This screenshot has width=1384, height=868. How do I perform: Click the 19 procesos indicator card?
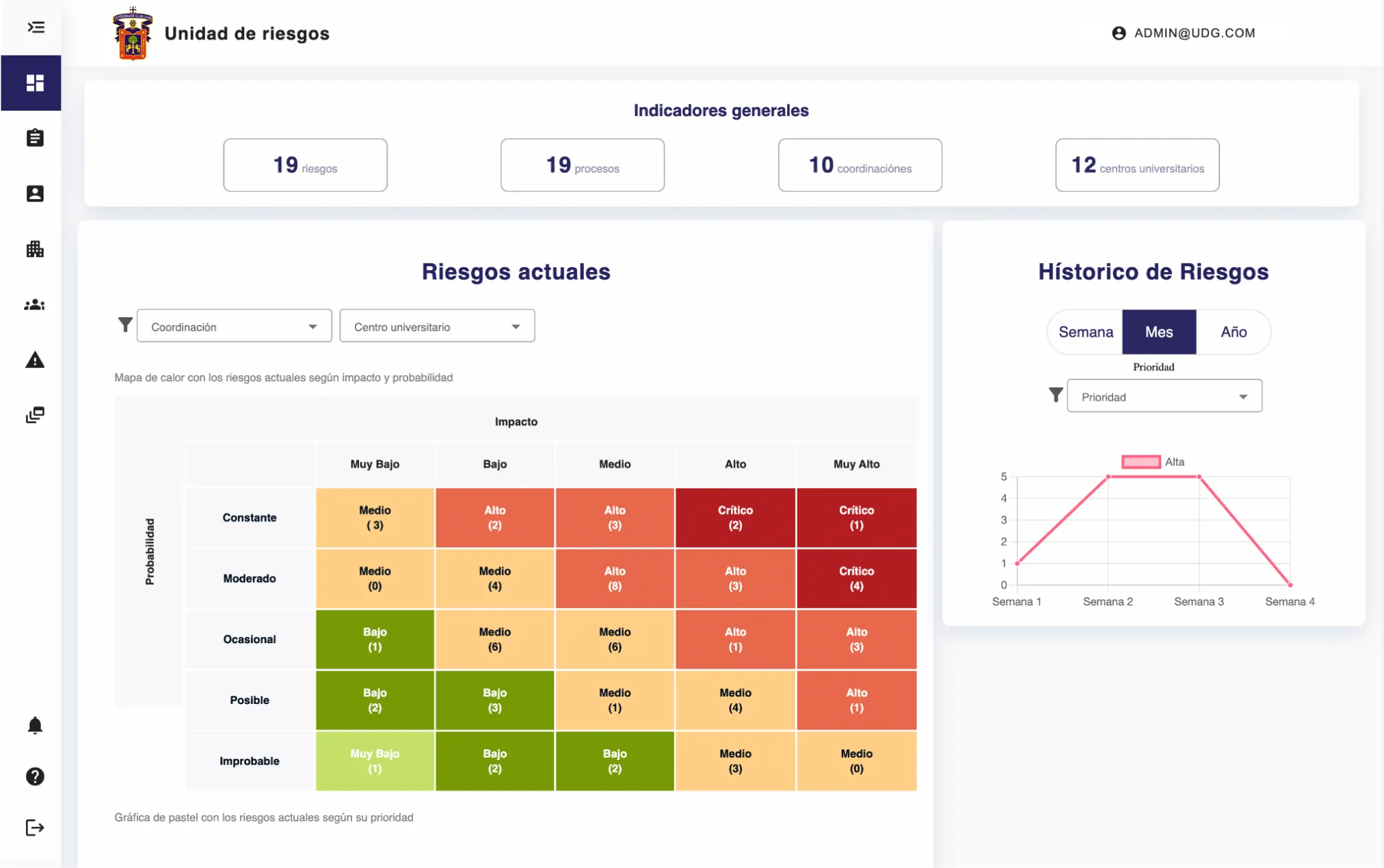point(583,165)
